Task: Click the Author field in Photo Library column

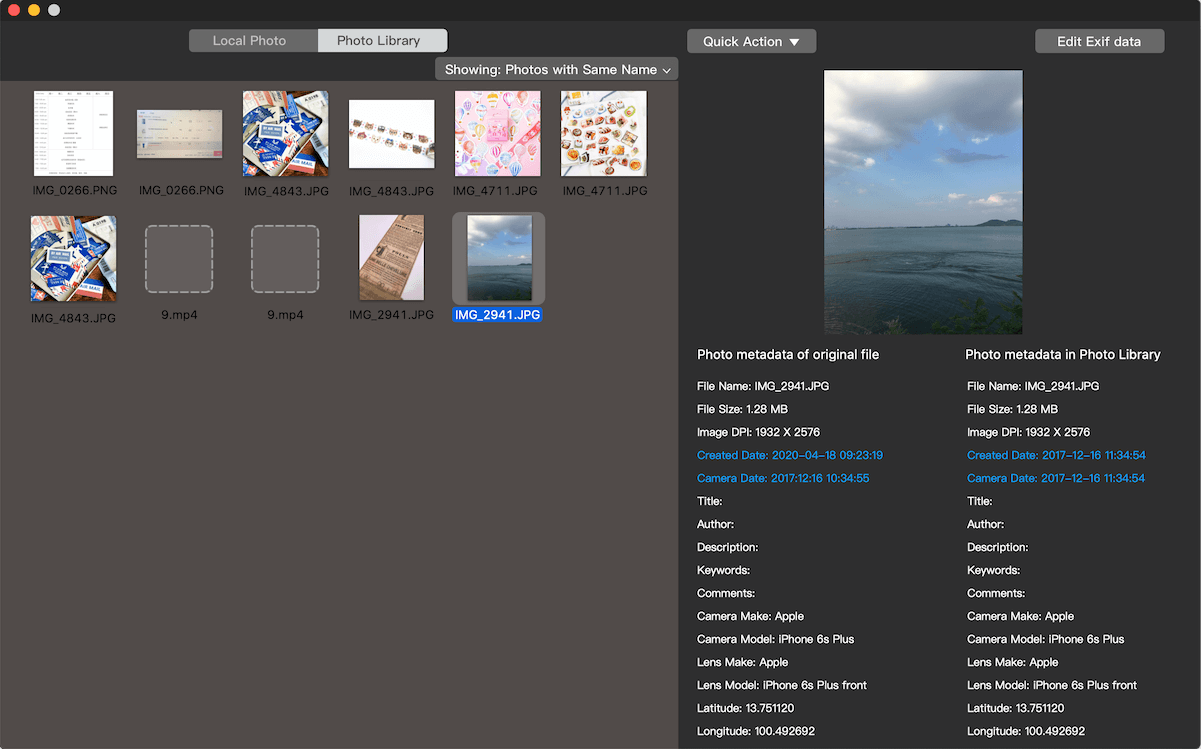Action: click(x=986, y=524)
